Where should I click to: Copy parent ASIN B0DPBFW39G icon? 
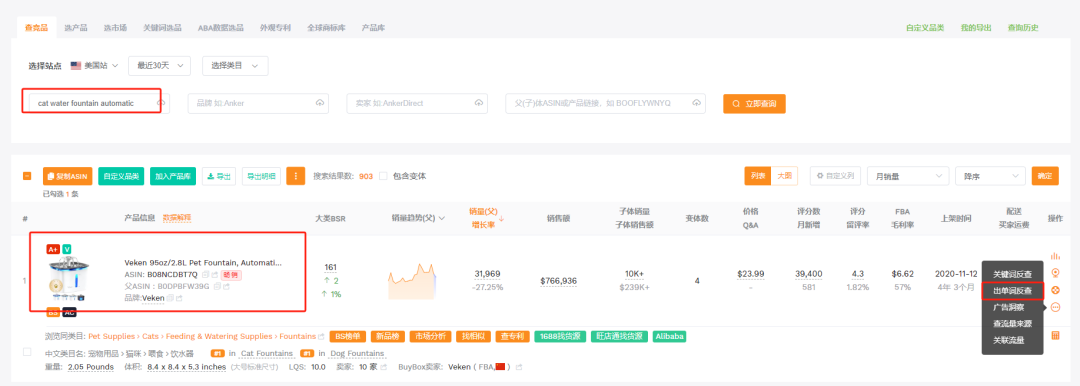tap(216, 286)
